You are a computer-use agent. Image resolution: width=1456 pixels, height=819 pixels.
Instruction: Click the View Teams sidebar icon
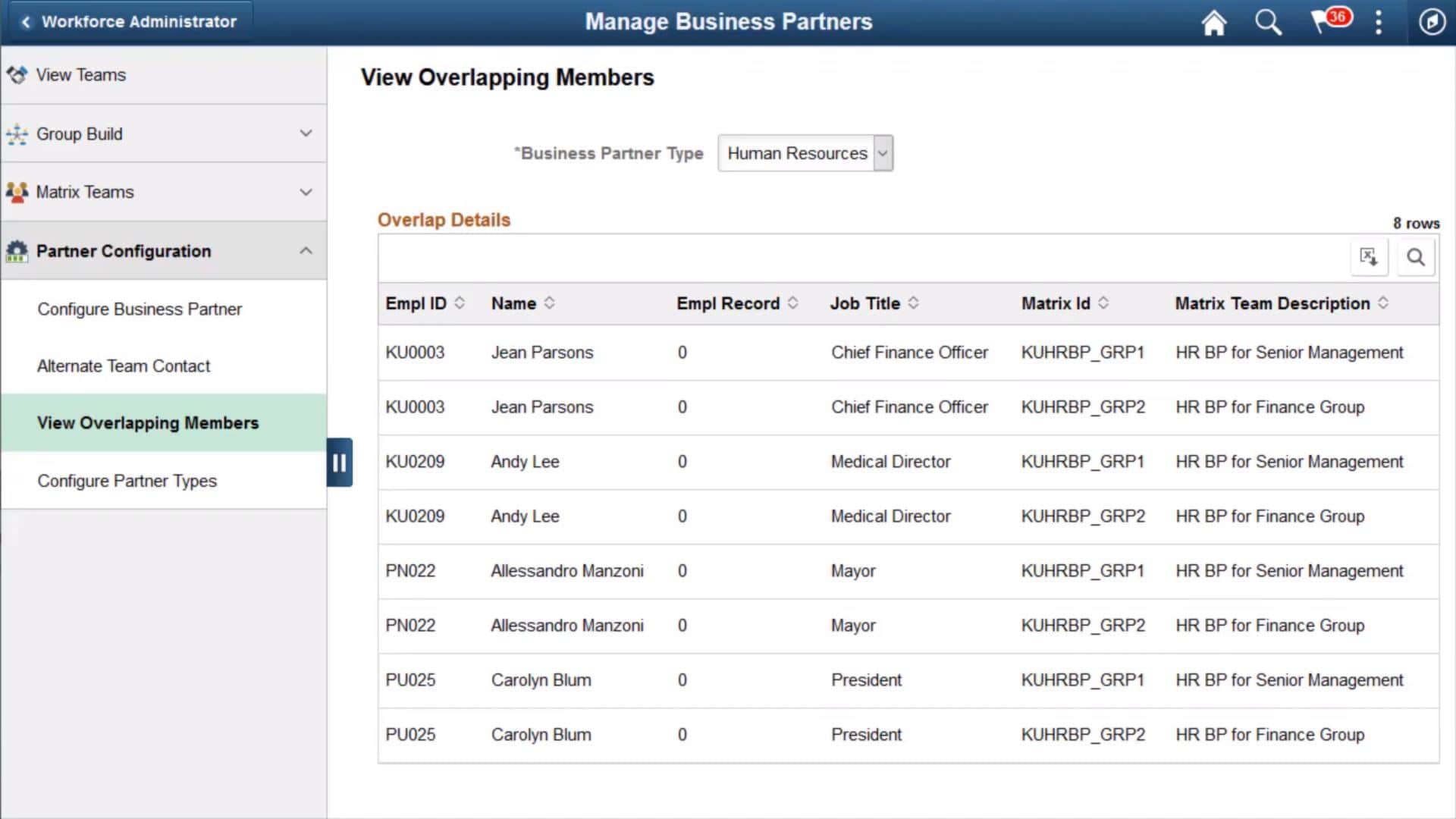point(17,74)
